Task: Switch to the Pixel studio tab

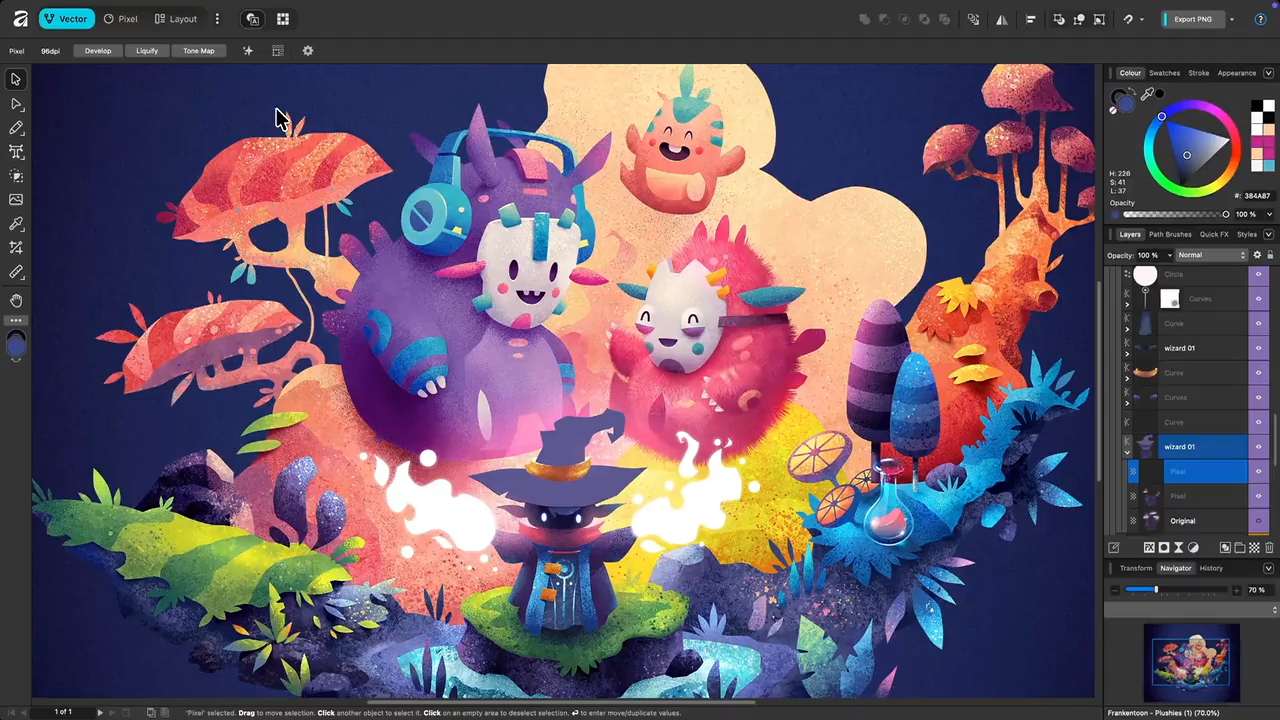Action: click(120, 19)
